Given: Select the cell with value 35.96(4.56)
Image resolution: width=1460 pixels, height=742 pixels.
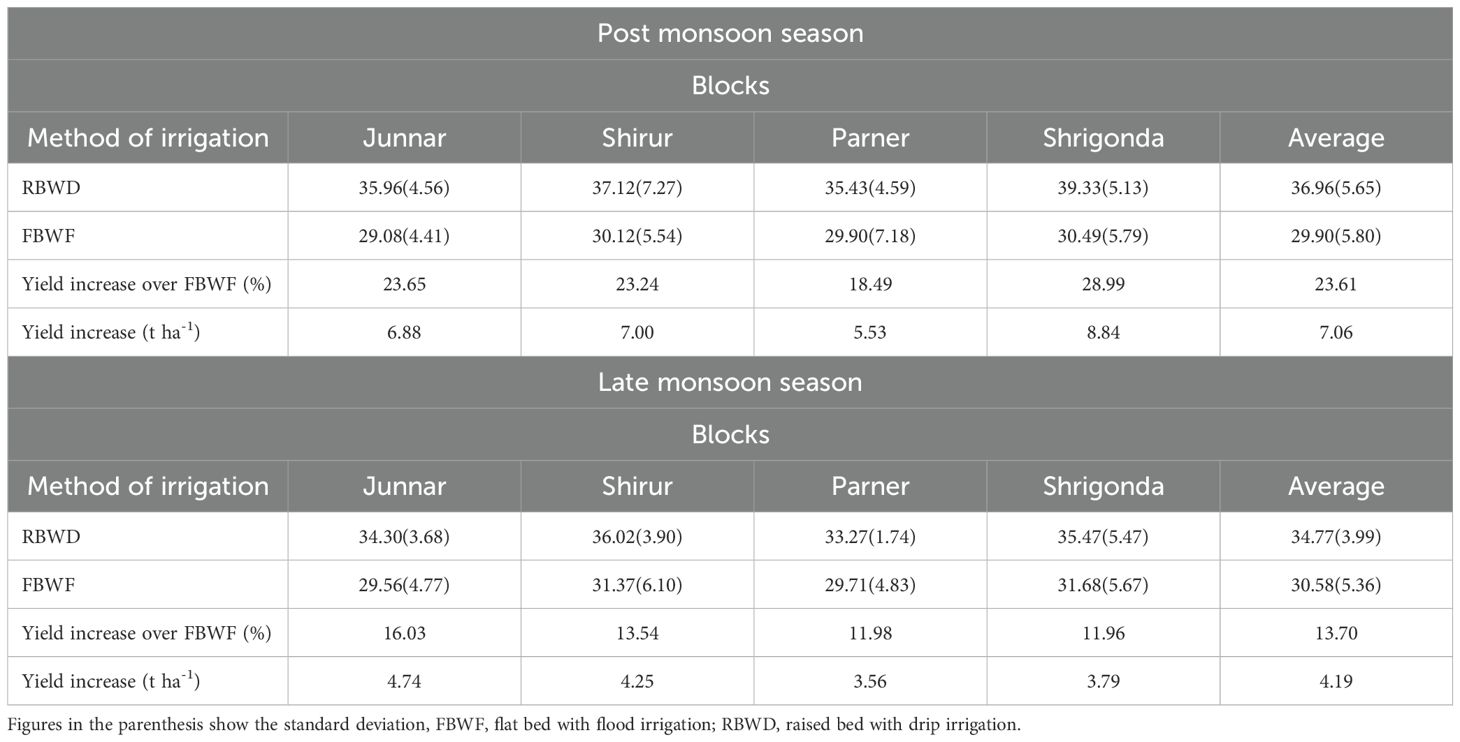Looking at the screenshot, I should (x=404, y=188).
